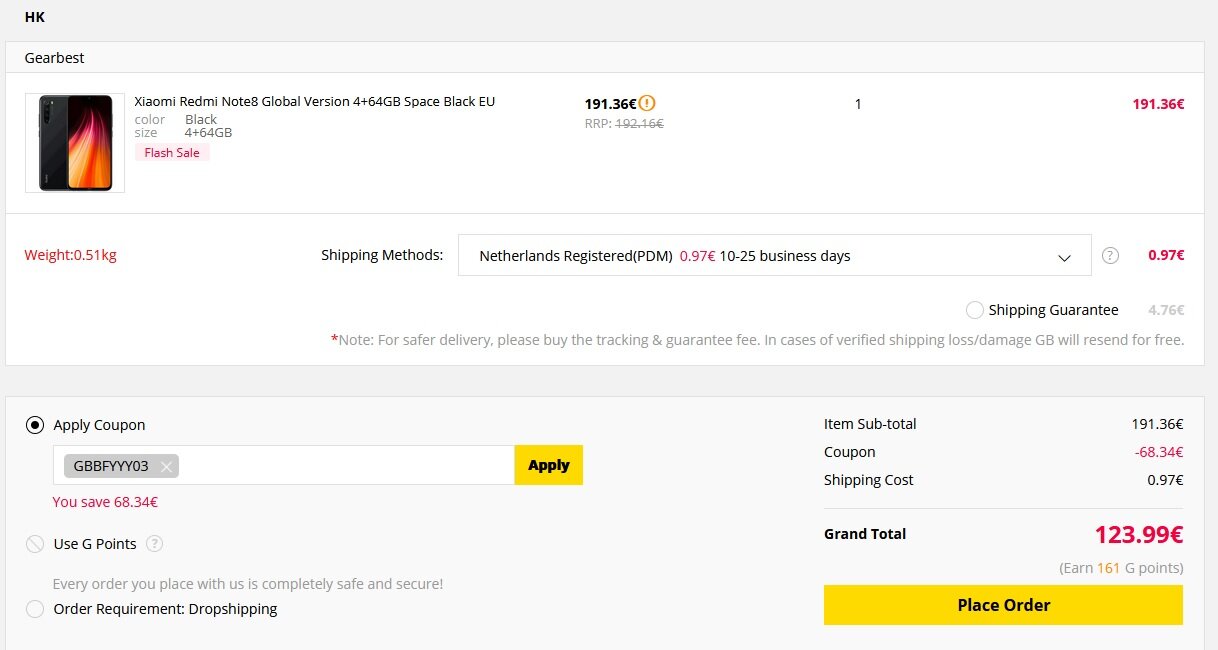
Task: Click the Flash Sale tag
Action: click(x=172, y=153)
